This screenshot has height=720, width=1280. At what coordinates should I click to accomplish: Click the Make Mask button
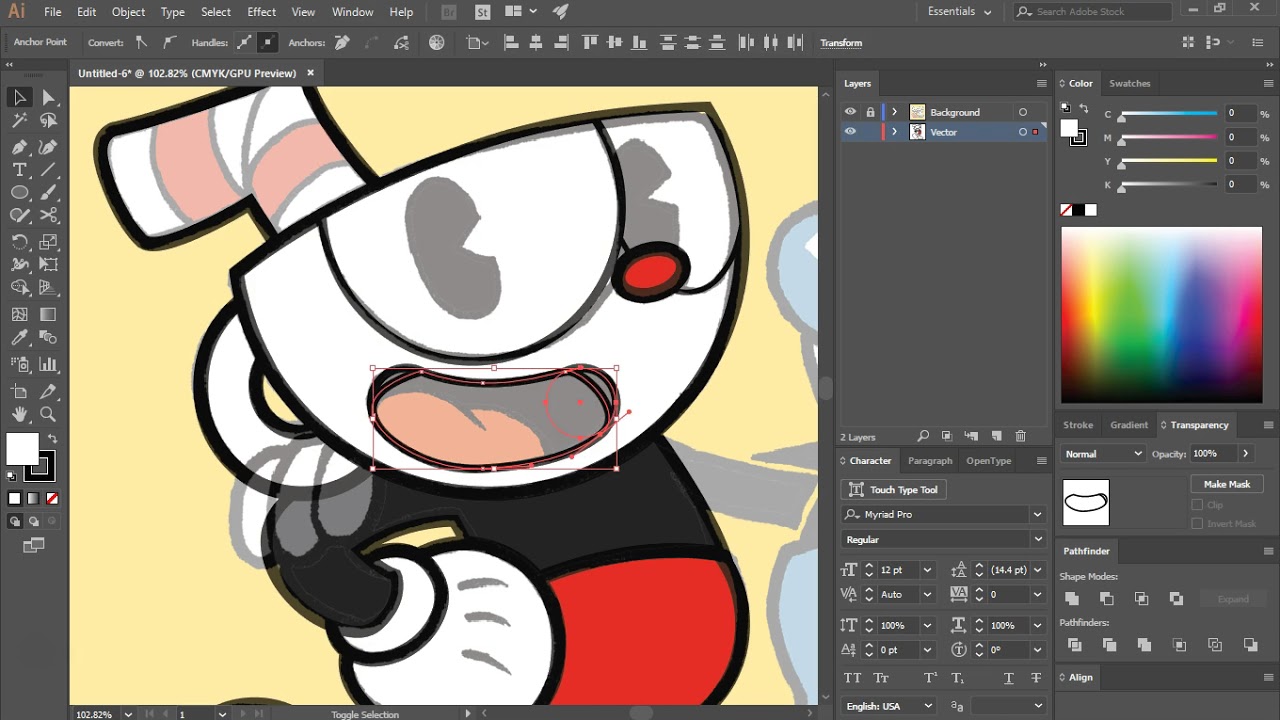[1227, 484]
